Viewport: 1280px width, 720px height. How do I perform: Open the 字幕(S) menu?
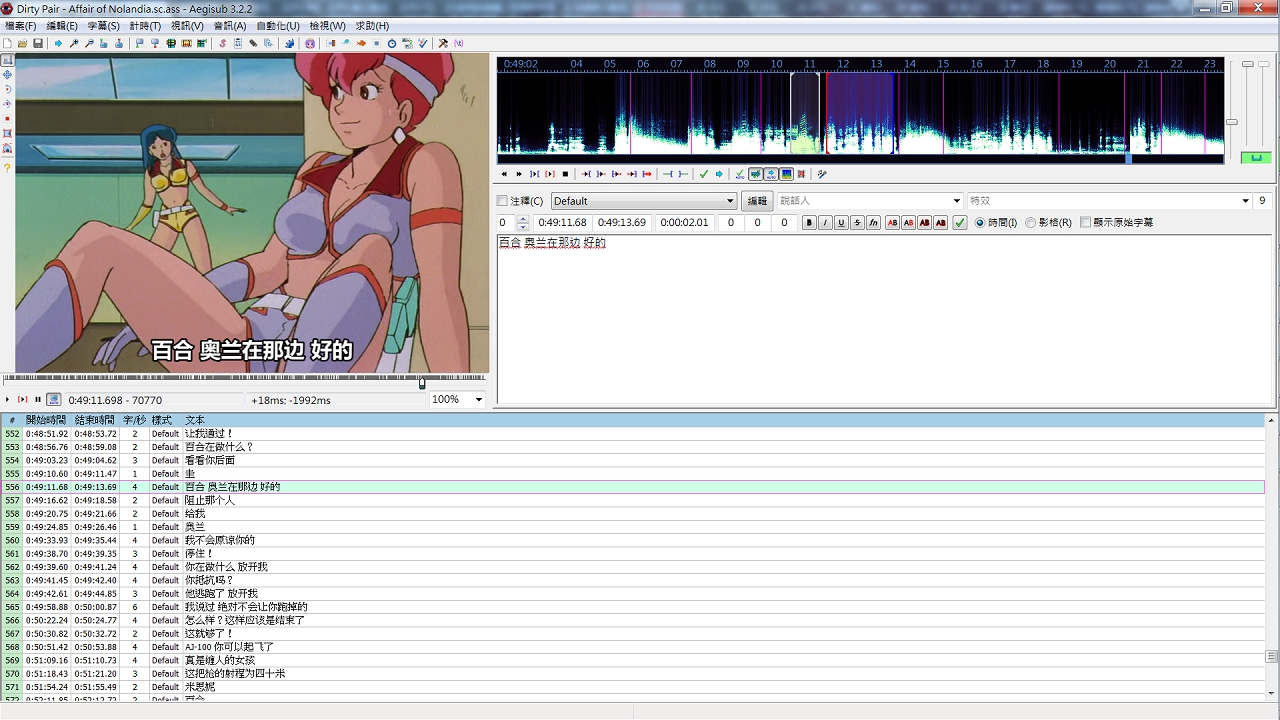coord(103,26)
